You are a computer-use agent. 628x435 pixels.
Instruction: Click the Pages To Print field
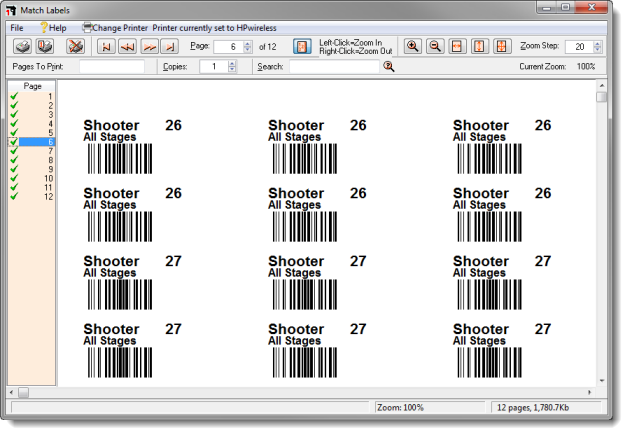pos(112,66)
